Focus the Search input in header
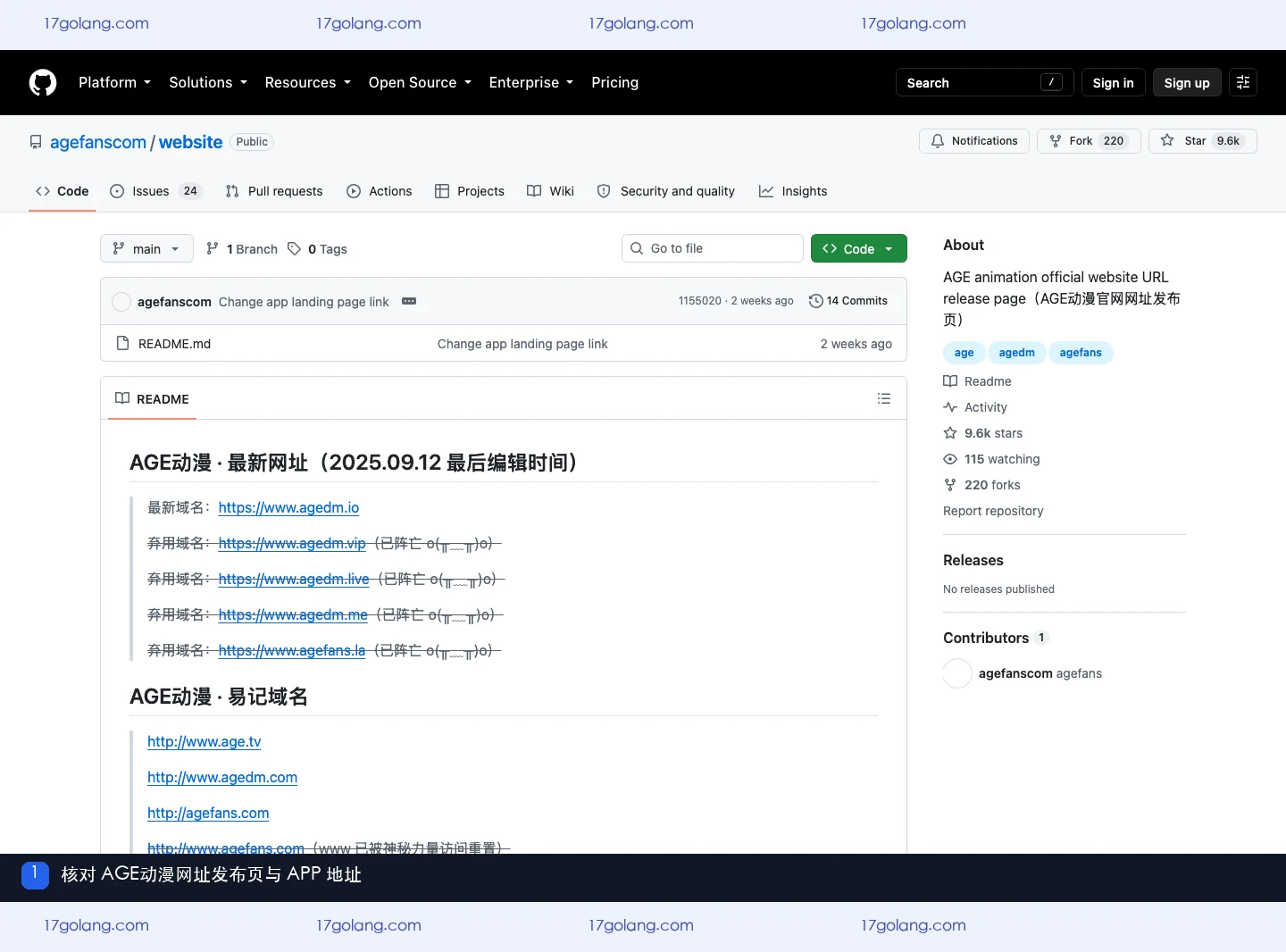This screenshot has width=1286, height=952. (x=985, y=82)
